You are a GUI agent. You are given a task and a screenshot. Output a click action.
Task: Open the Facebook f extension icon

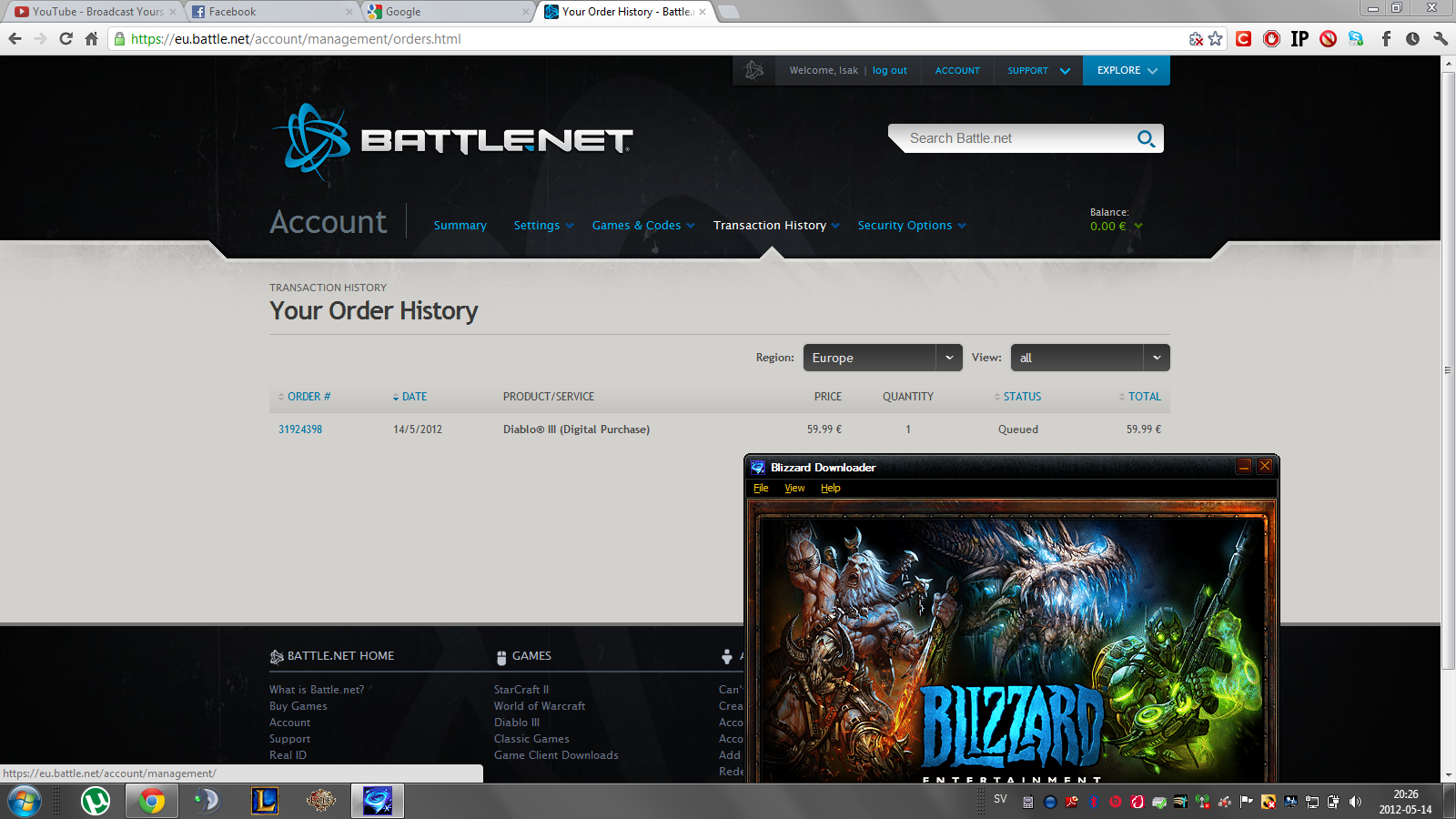pyautogui.click(x=1386, y=38)
